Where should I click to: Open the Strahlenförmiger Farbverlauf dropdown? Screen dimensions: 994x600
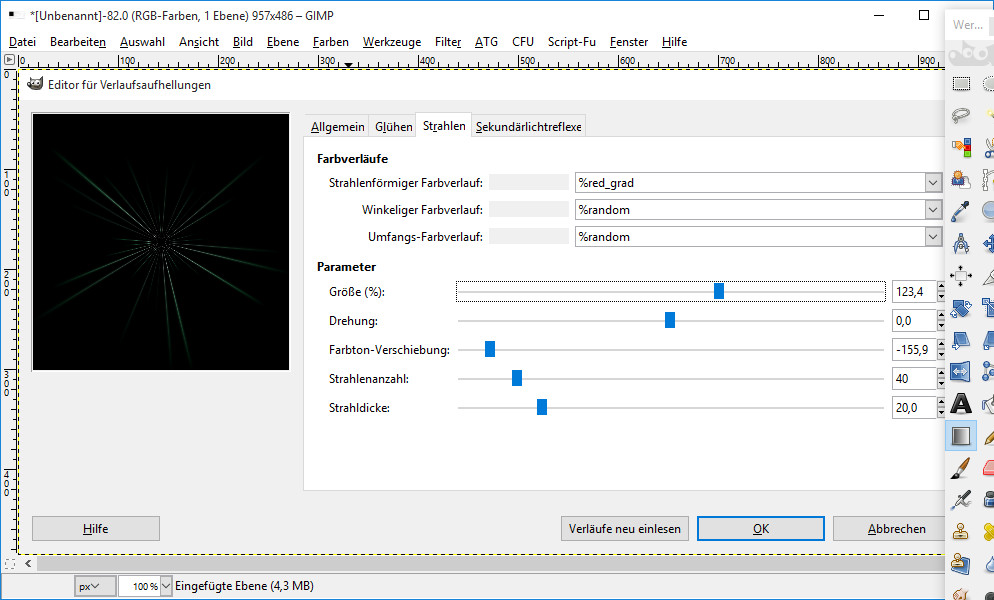coord(933,183)
